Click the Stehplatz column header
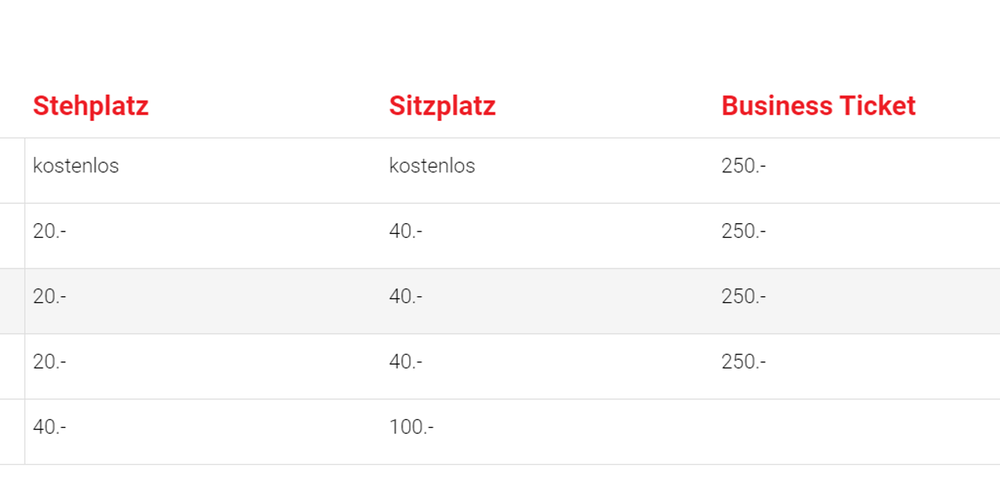The image size is (1000, 500). tap(91, 106)
